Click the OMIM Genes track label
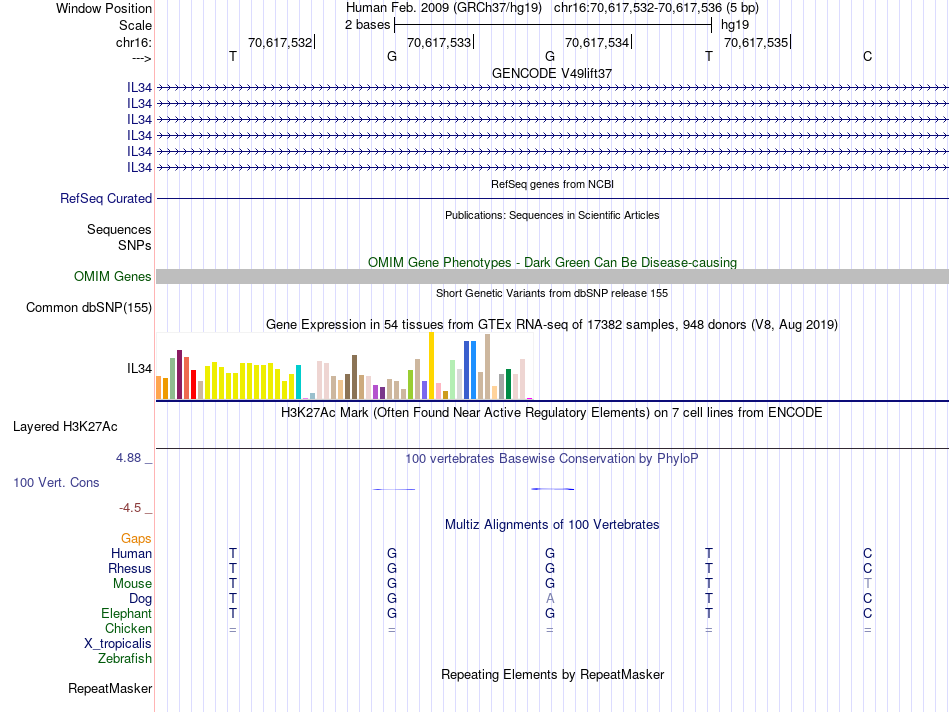Image resolution: width=950 pixels, height=712 pixels. tap(112, 277)
